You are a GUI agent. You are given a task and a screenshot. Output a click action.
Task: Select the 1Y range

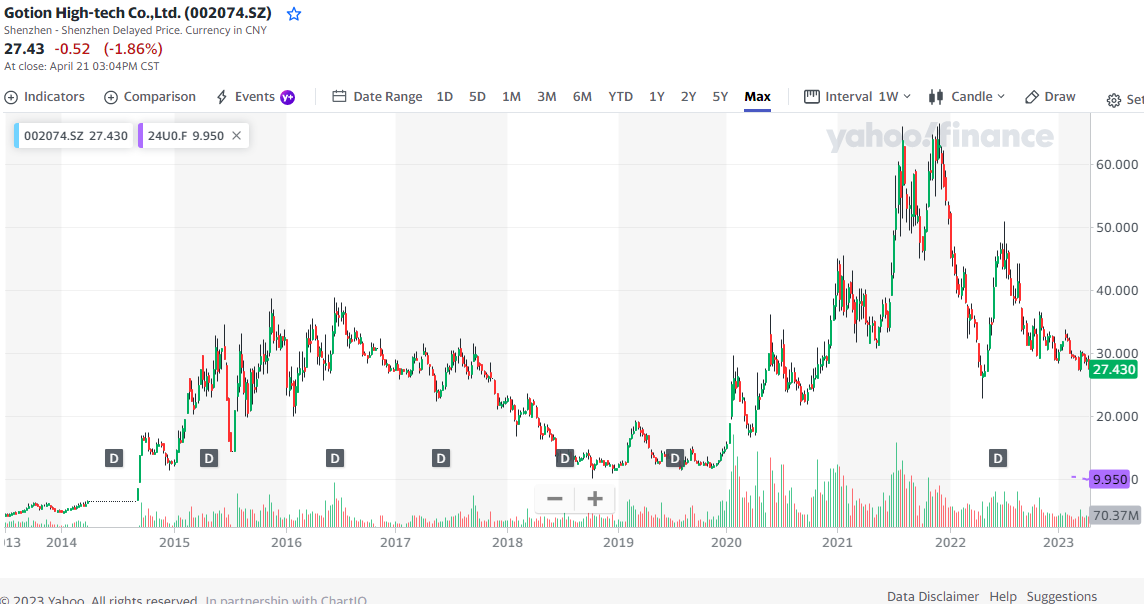point(657,96)
